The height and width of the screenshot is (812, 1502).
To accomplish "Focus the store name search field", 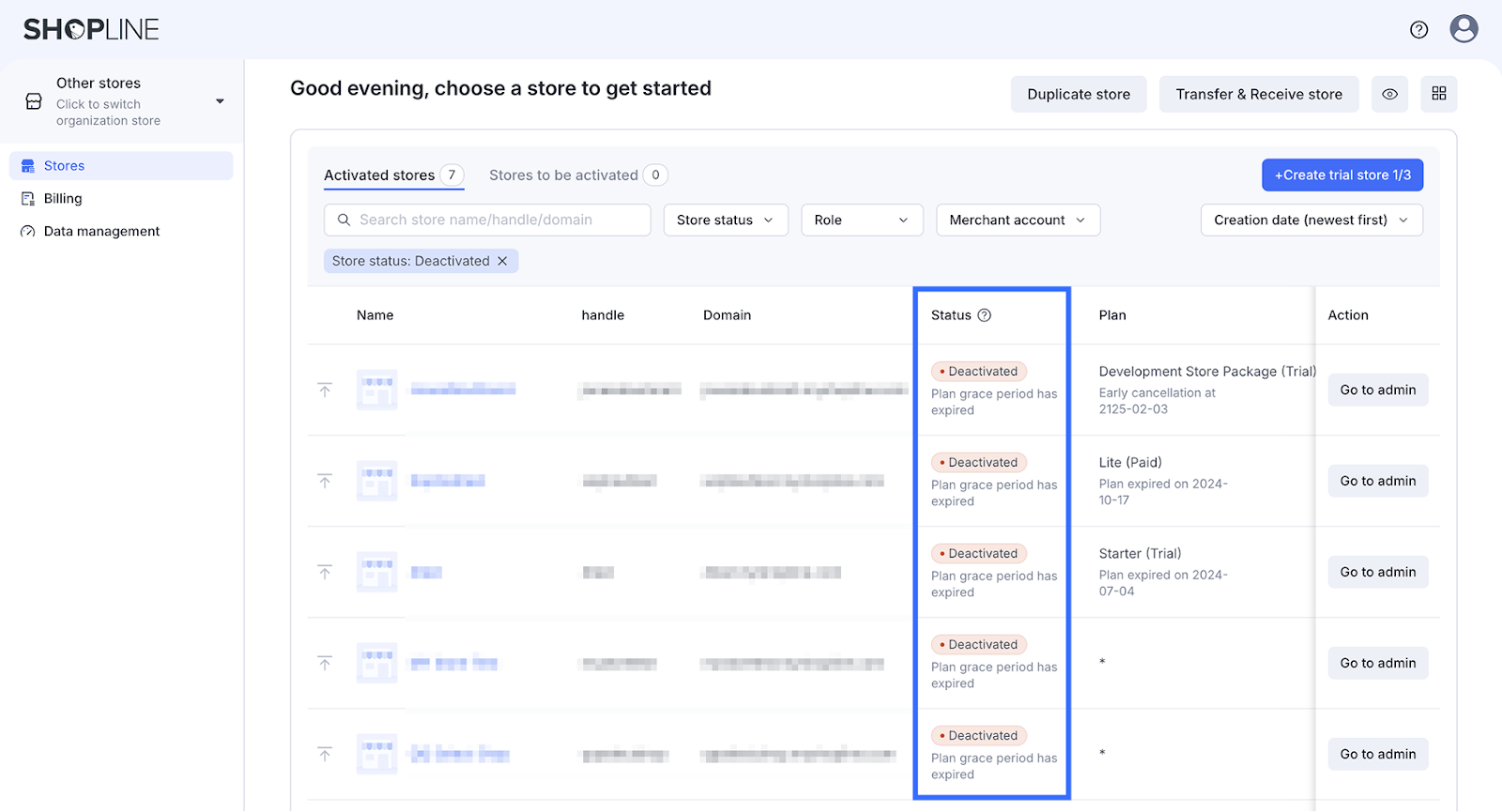I will (x=488, y=220).
